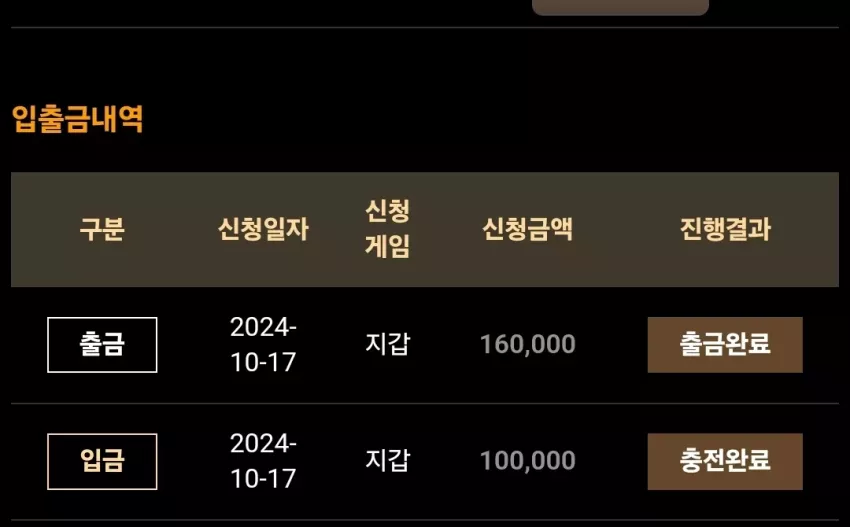Click the withdrawal row date 2024-10-17
Image resolution: width=850 pixels, height=527 pixels.
pyautogui.click(x=263, y=345)
